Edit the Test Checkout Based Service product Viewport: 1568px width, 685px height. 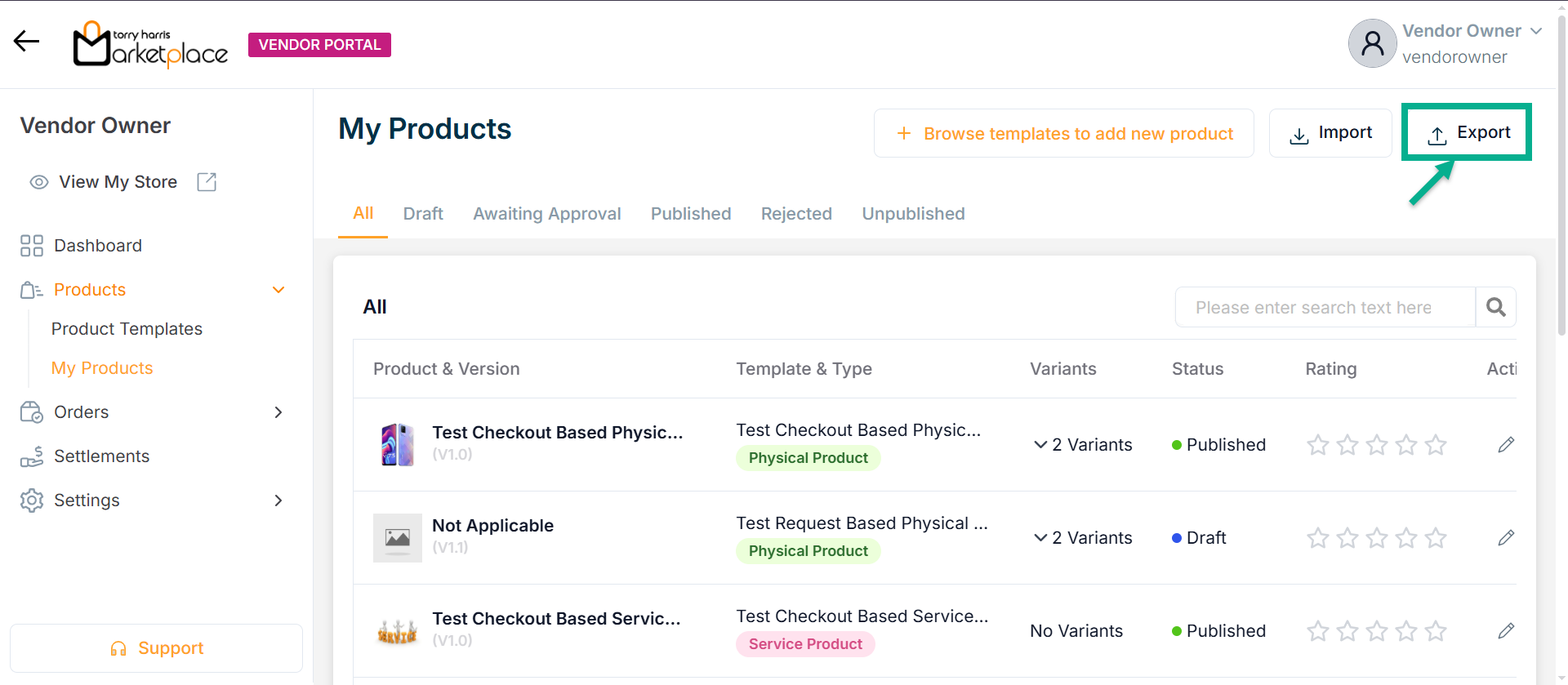coord(1506,631)
